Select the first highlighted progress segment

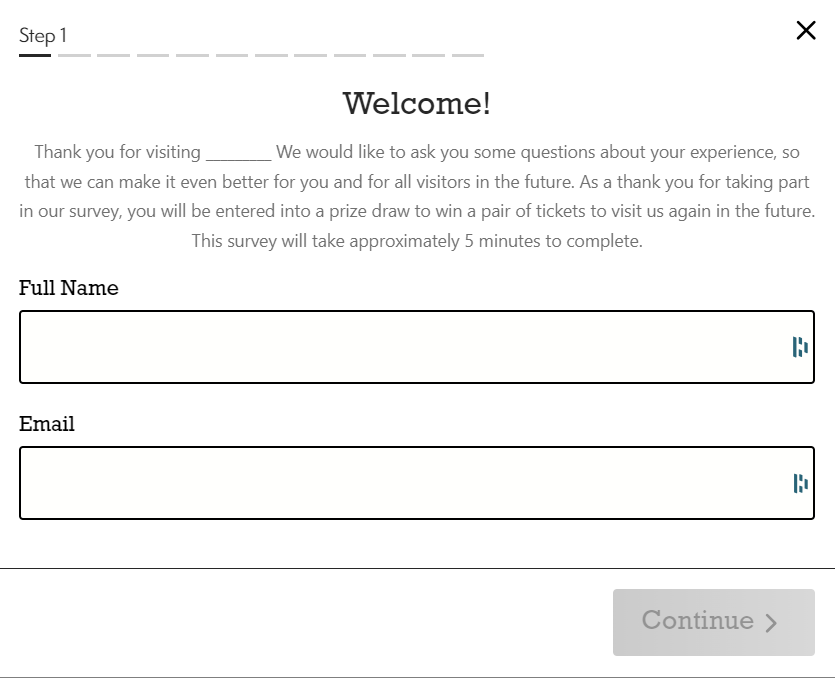[x=34, y=54]
